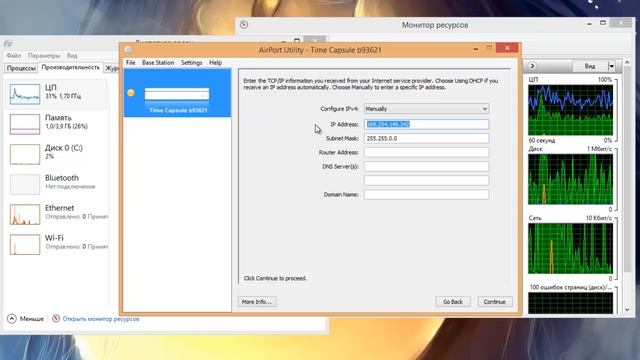Click the Subnet Mask field
The height and width of the screenshot is (360, 640).
(427, 138)
